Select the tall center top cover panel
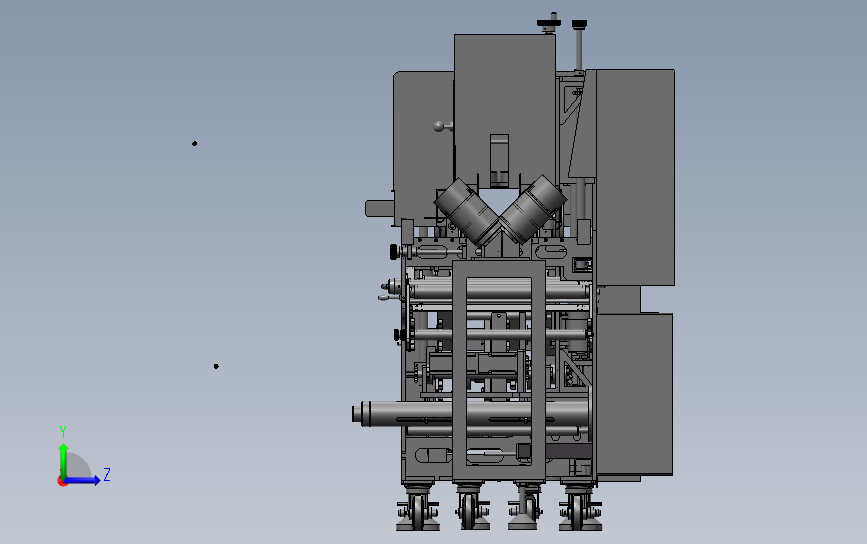Image resolution: width=867 pixels, height=544 pixels. (x=505, y=111)
